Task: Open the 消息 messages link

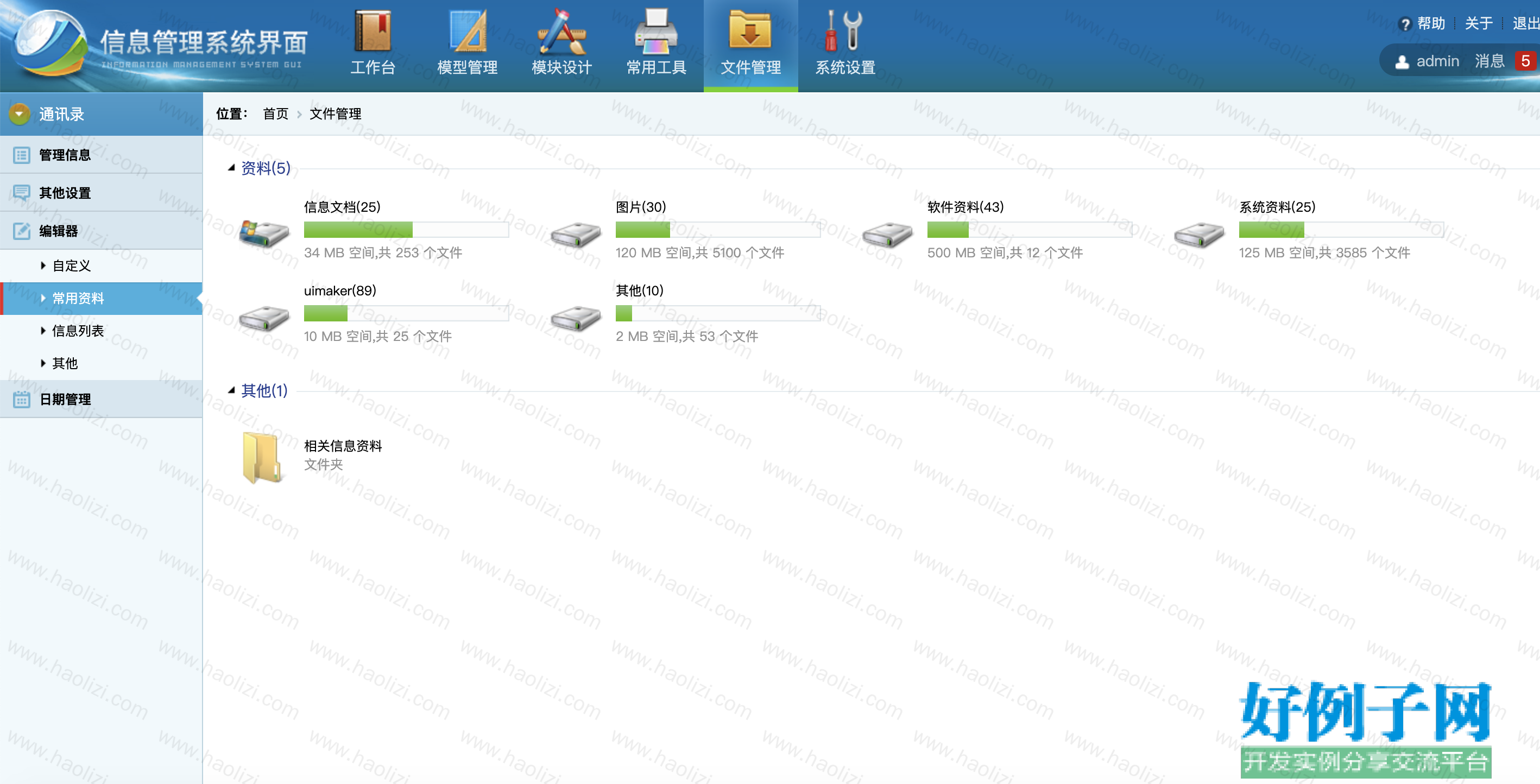Action: [1490, 61]
